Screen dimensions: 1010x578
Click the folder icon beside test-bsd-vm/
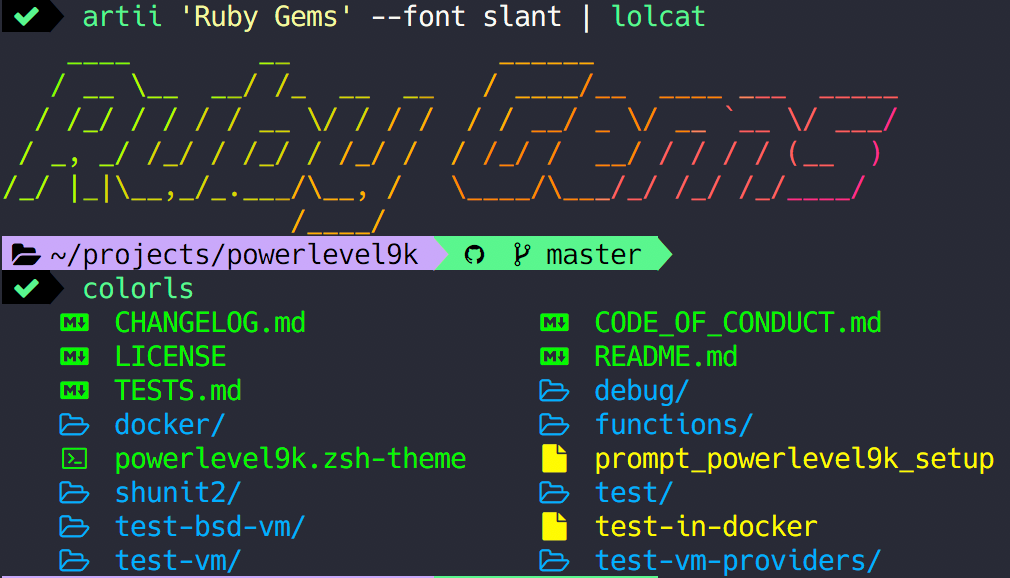point(74,527)
